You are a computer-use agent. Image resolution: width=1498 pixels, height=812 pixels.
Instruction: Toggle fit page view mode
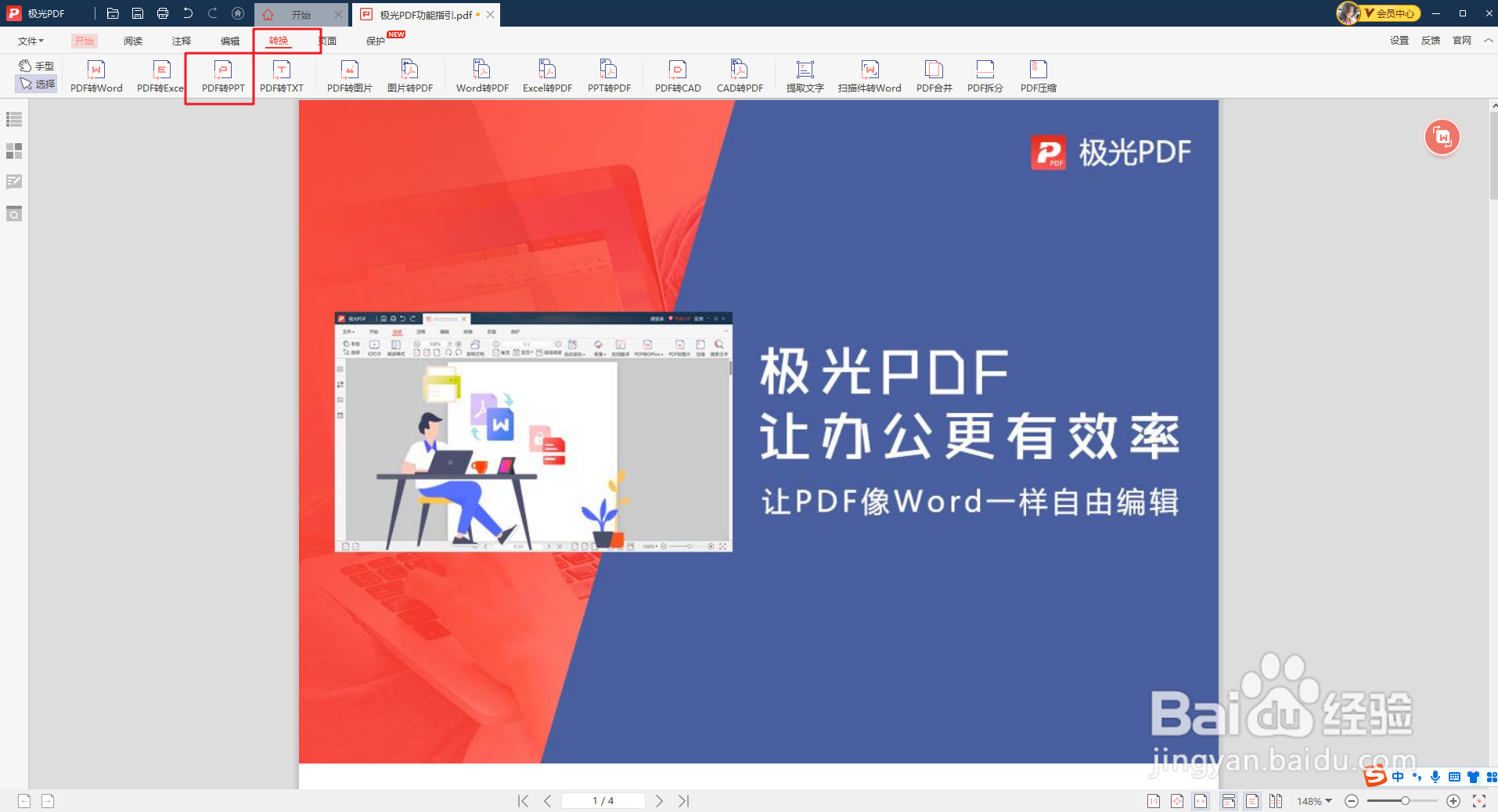[x=1177, y=801]
